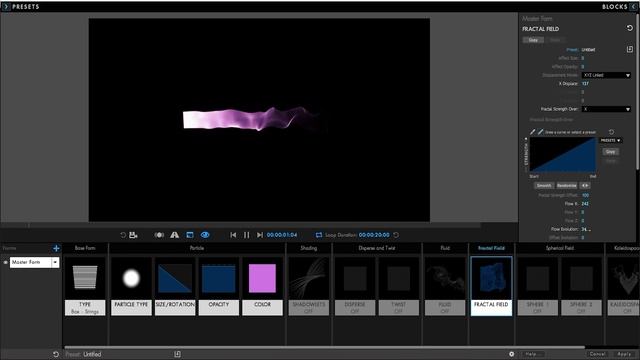This screenshot has height=360, width=640.
Task: Save the Untitled preset in the bottom bar
Action: [x=177, y=354]
